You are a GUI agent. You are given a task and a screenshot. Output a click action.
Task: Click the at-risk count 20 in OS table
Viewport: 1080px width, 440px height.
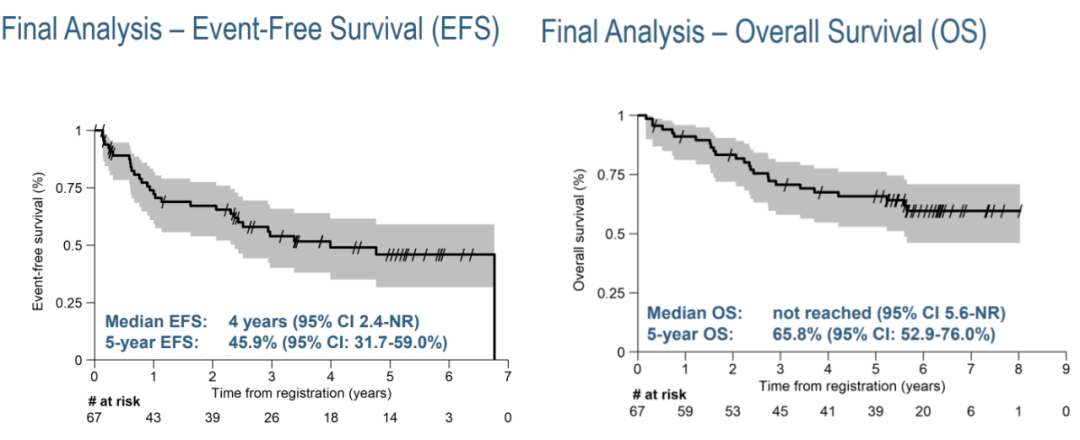click(x=923, y=409)
